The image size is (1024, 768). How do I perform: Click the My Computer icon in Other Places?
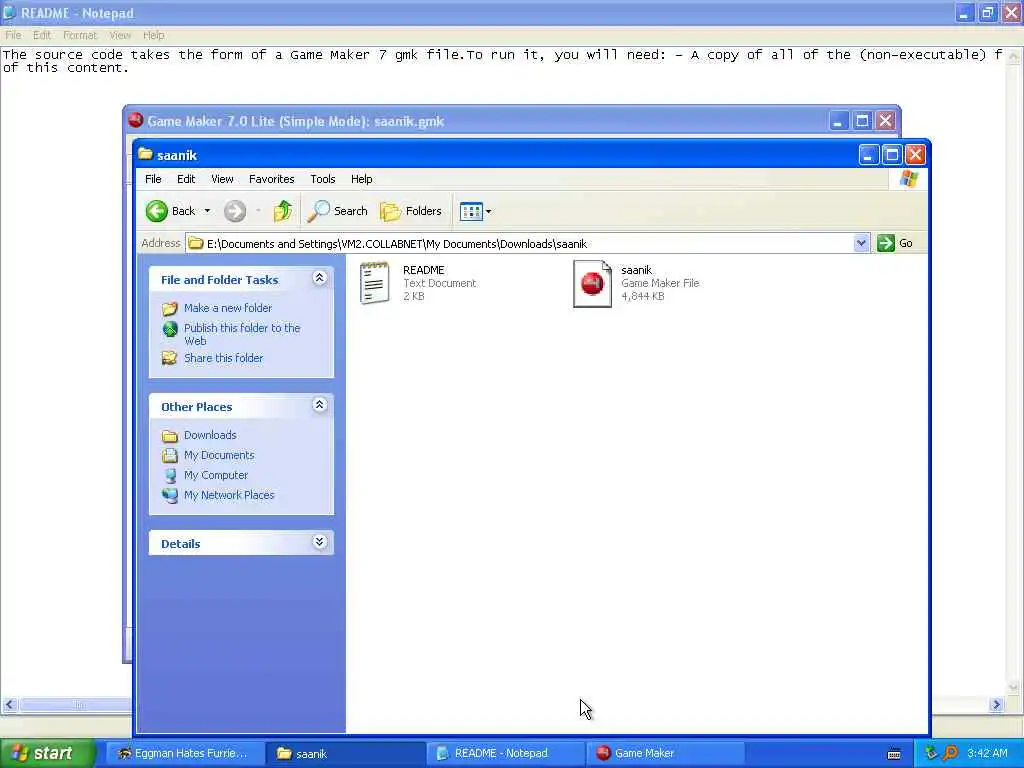(170, 475)
